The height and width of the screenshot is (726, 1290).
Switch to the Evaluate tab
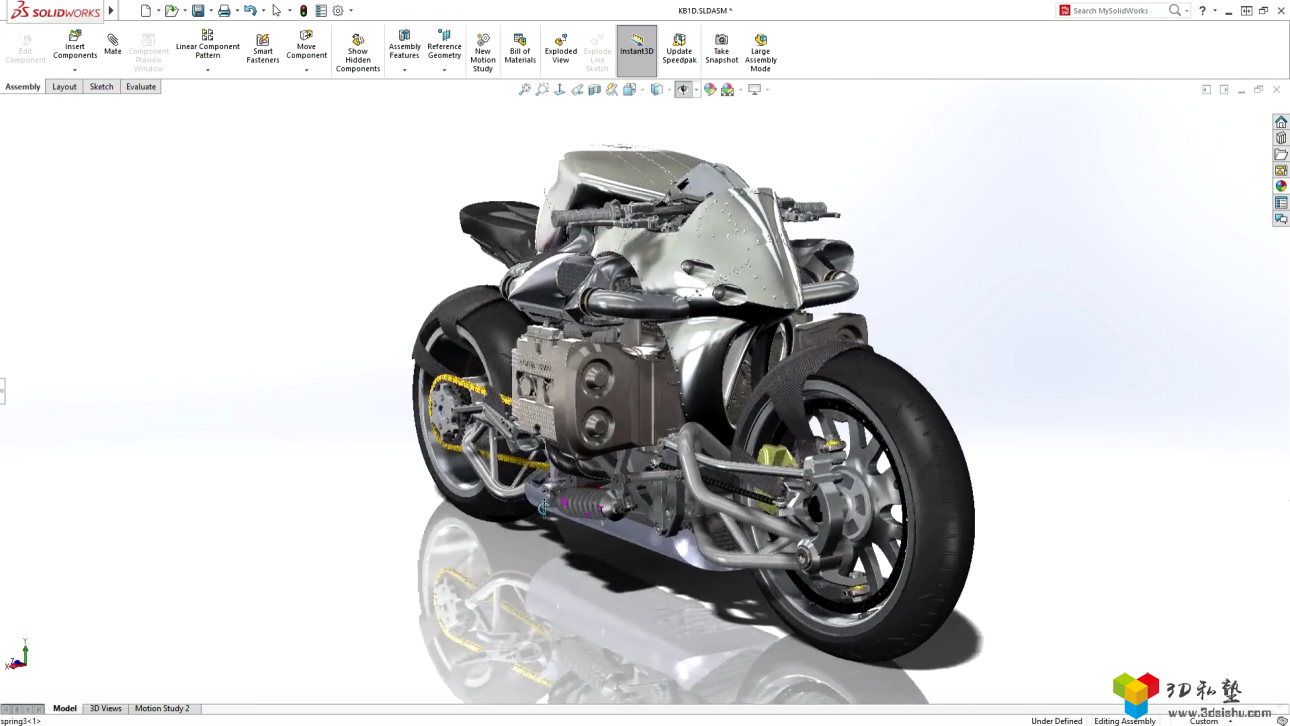click(x=140, y=86)
